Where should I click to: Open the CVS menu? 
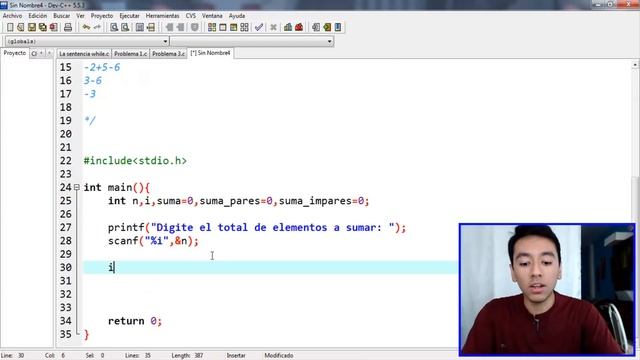coord(191,16)
